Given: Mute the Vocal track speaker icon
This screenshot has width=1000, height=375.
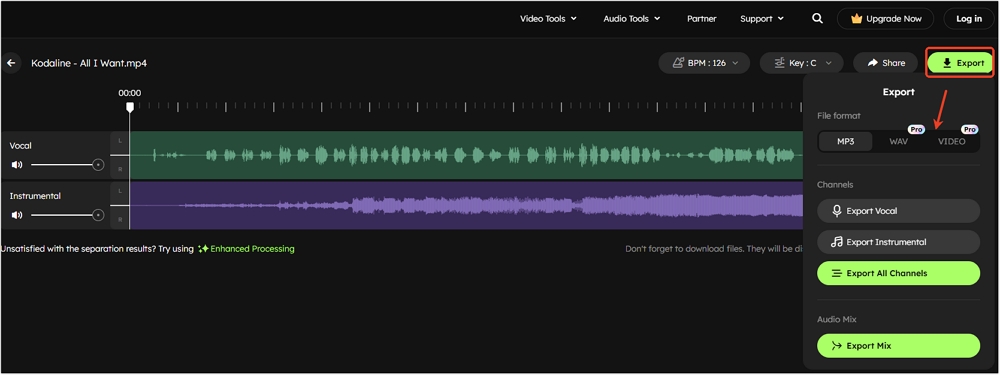Looking at the screenshot, I should [17, 165].
